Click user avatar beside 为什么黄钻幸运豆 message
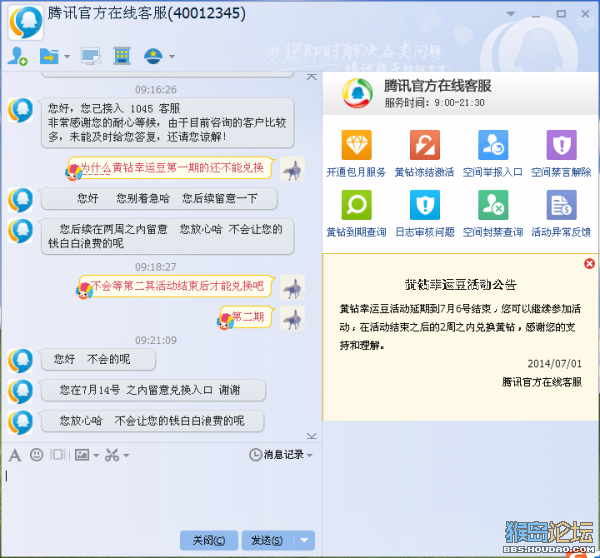 point(292,169)
